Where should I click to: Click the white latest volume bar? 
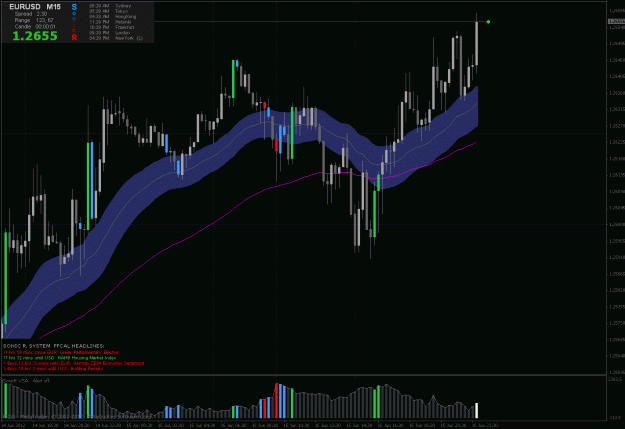(476, 411)
